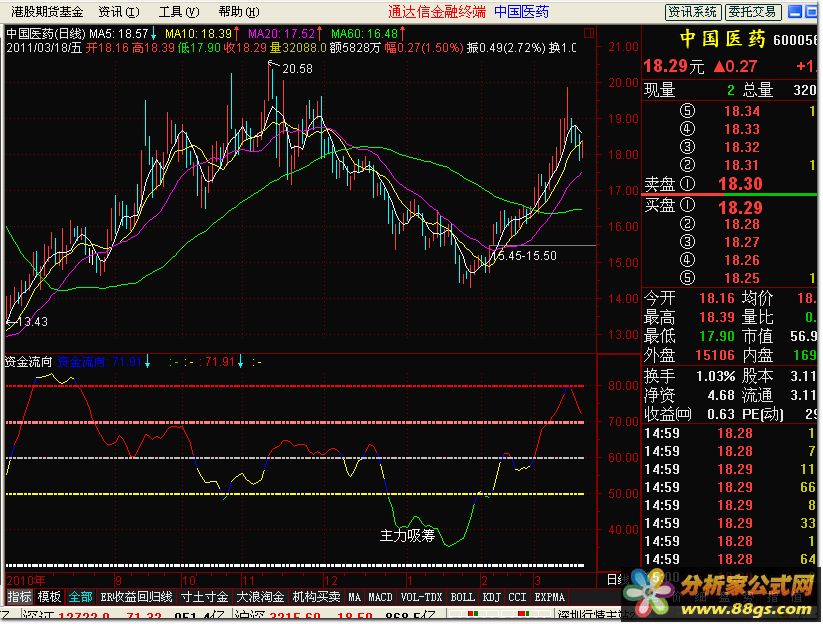Click the 15.45-15.50 annotation
Screen dimensions: 823x624
pos(523,256)
